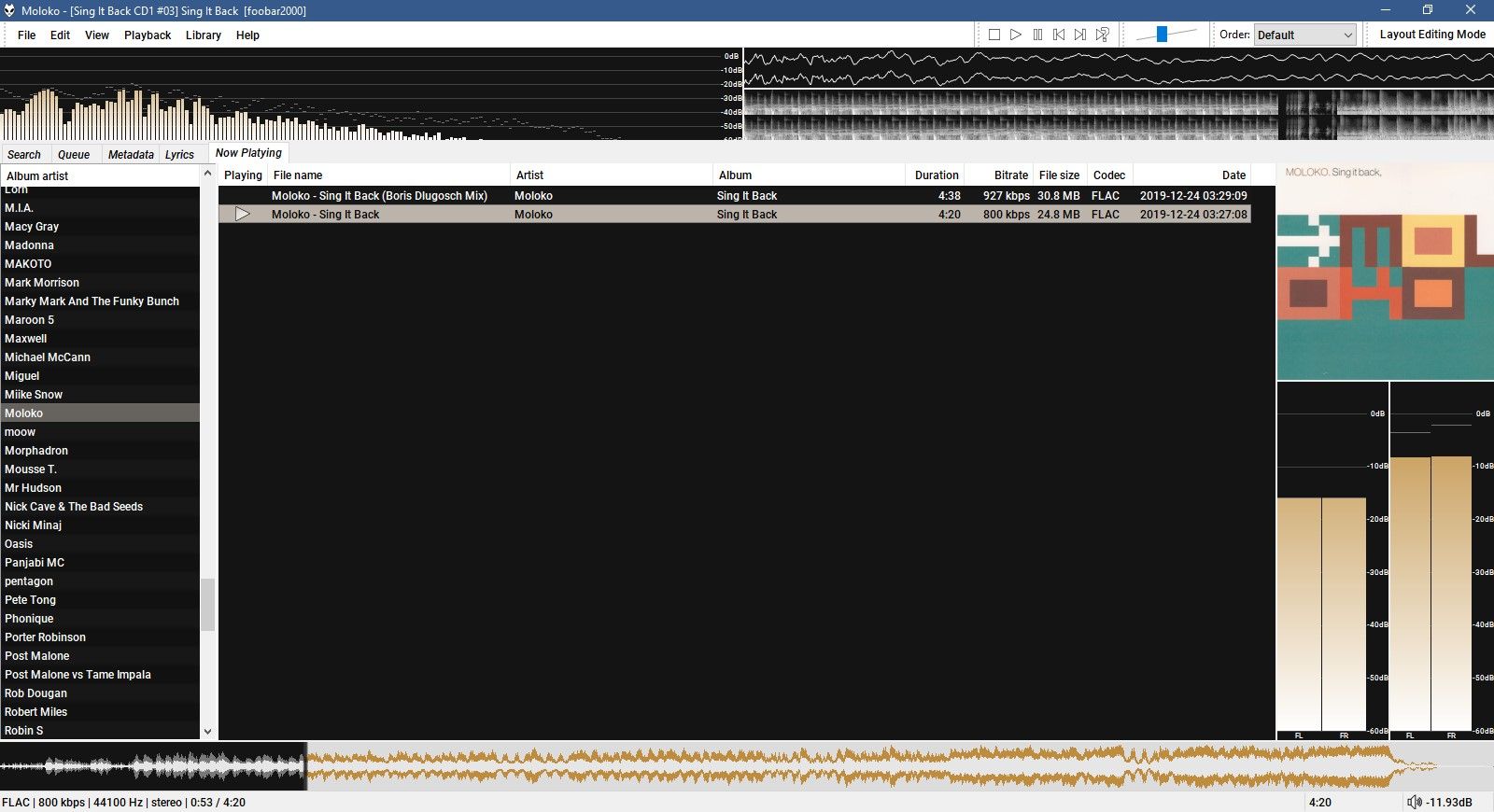Screen dimensions: 1494x812
Task: Click Layout Editing Mode button
Action: click(1432, 35)
